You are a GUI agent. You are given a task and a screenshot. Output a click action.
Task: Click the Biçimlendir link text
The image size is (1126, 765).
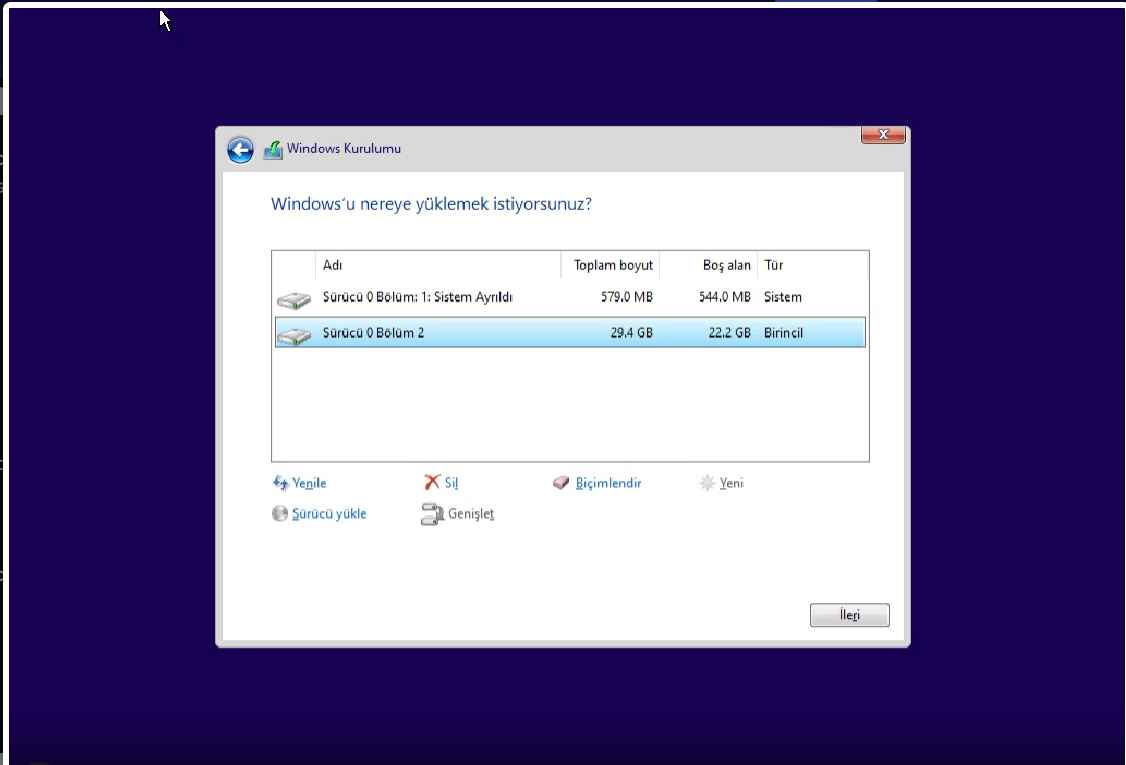tap(608, 483)
